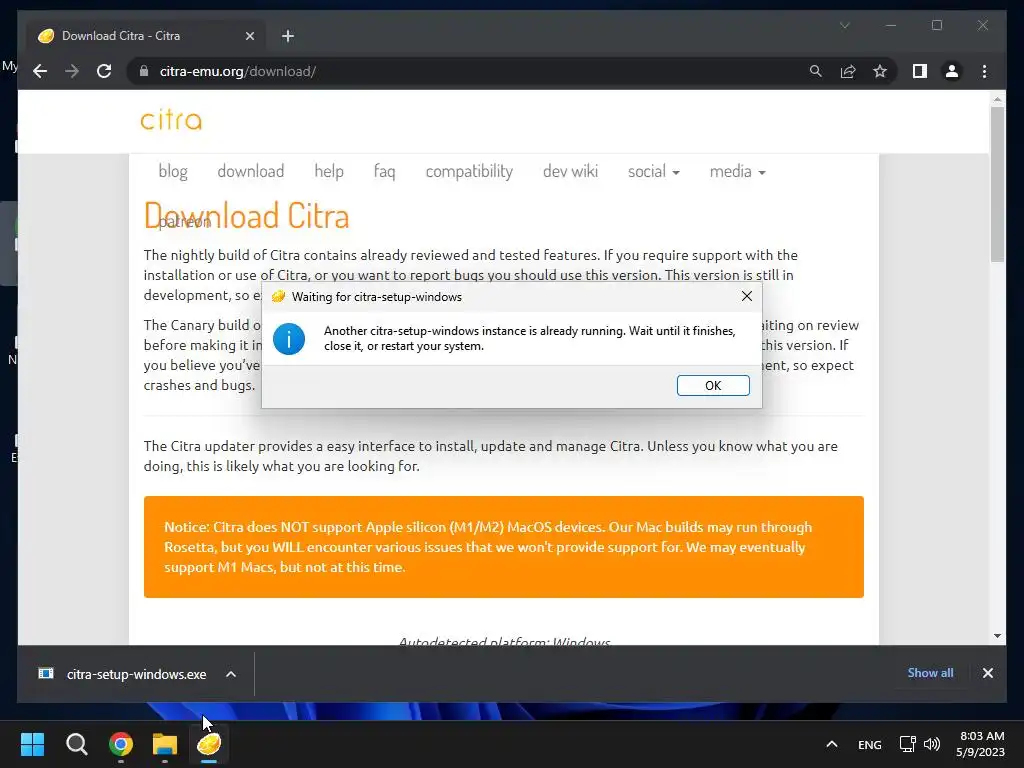Click Chrome icon in the taskbar

(x=121, y=744)
